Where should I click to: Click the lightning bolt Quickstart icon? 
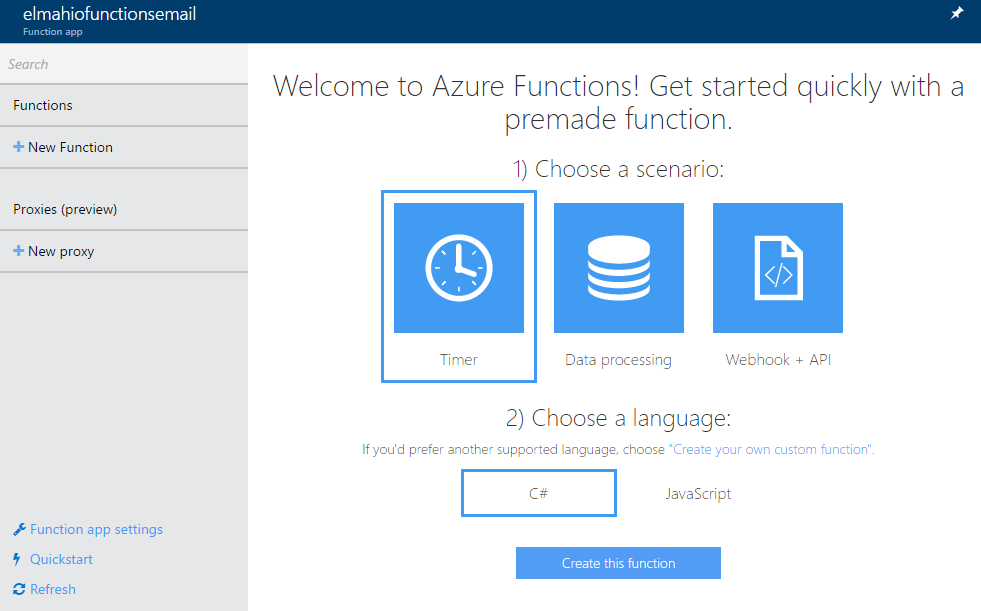(x=18, y=559)
